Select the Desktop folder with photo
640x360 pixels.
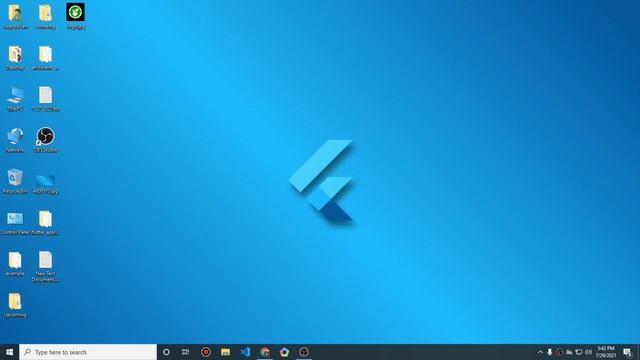[x=15, y=58]
